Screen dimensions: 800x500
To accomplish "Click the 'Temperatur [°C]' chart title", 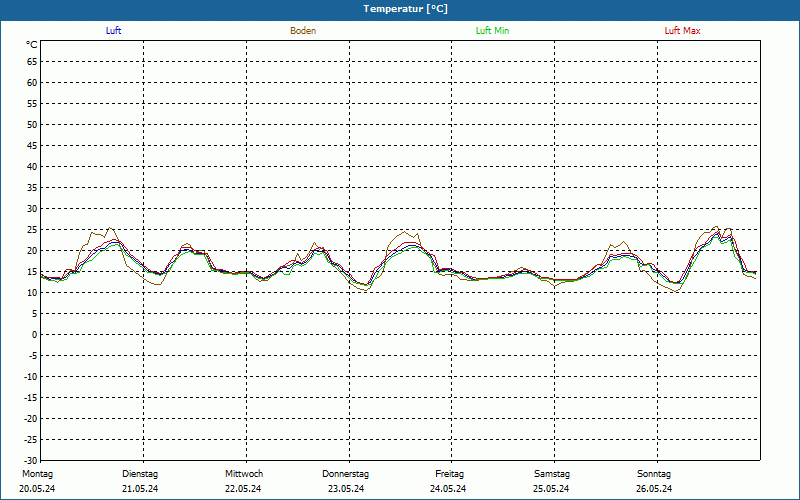I will point(406,9).
